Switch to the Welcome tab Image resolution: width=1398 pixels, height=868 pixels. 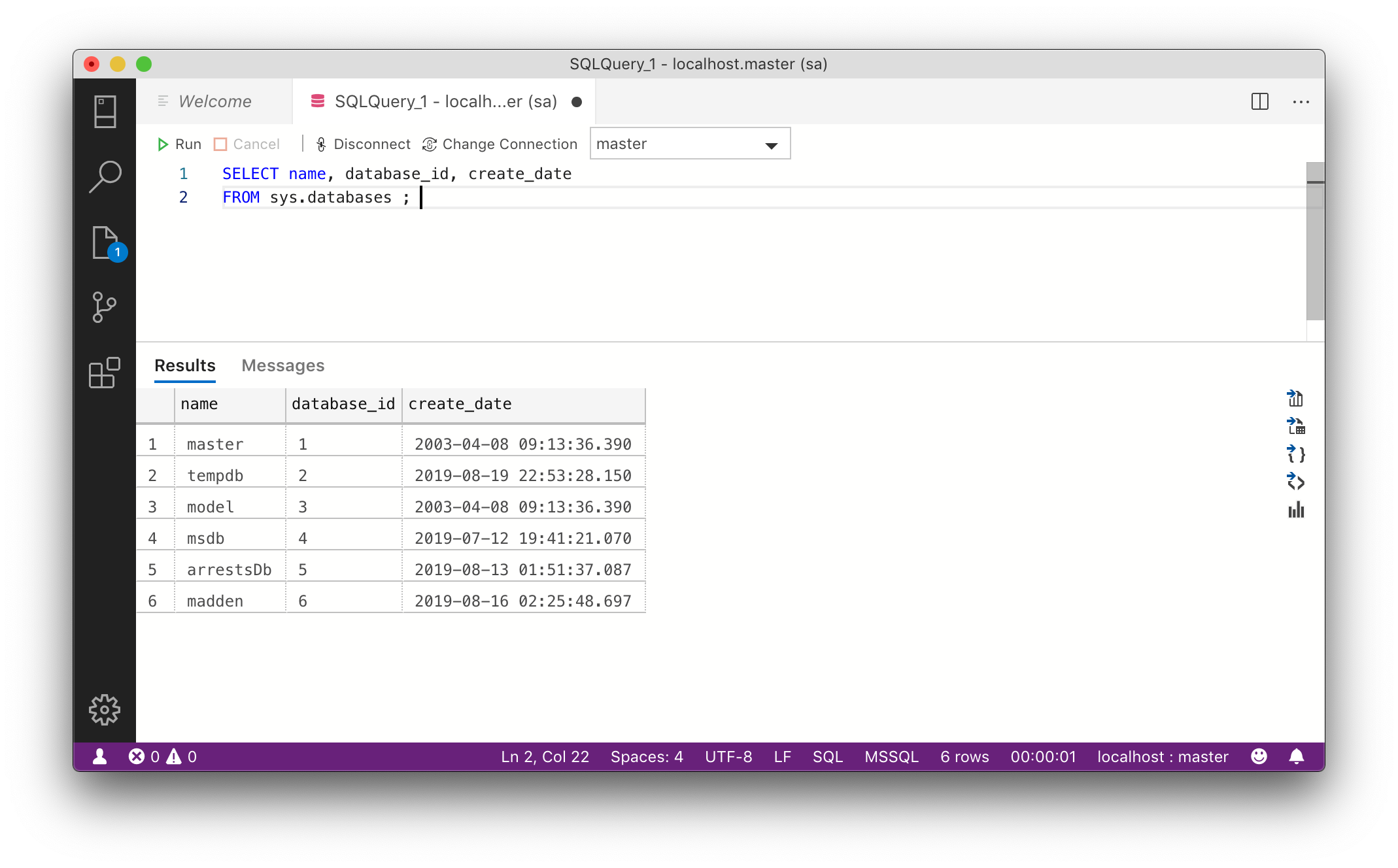point(214,101)
